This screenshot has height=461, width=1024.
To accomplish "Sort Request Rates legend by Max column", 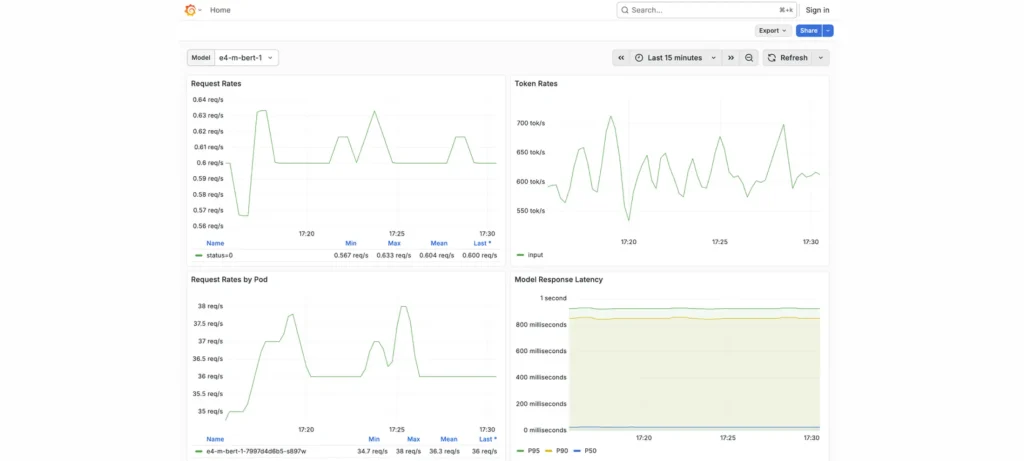I will tap(394, 243).
